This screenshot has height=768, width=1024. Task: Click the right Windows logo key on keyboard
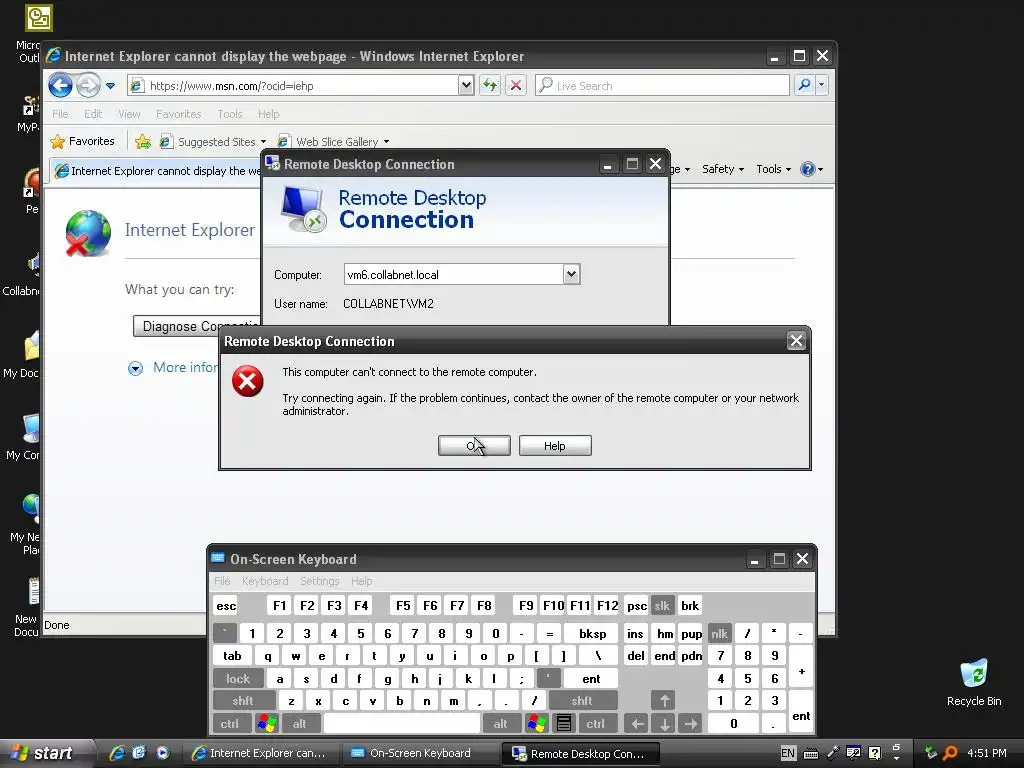click(x=537, y=724)
